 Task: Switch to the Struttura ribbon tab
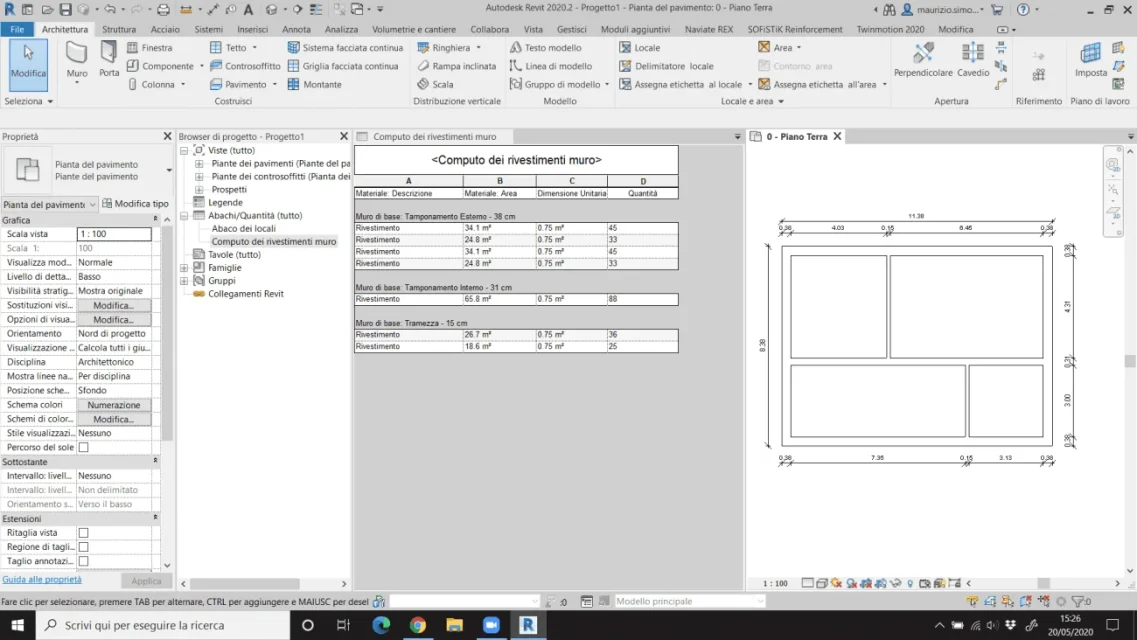(119, 30)
